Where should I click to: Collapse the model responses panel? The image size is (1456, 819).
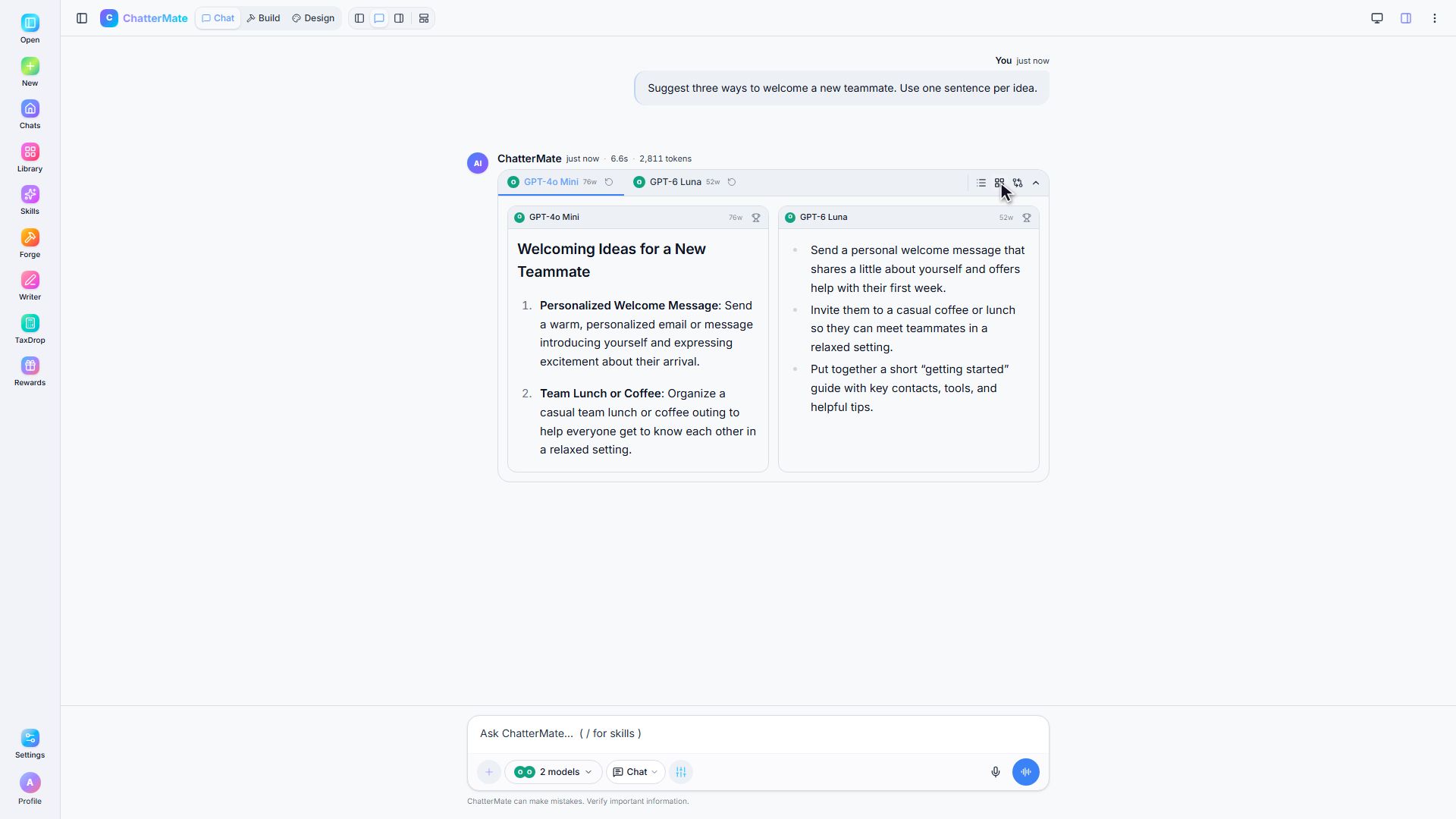(1036, 183)
